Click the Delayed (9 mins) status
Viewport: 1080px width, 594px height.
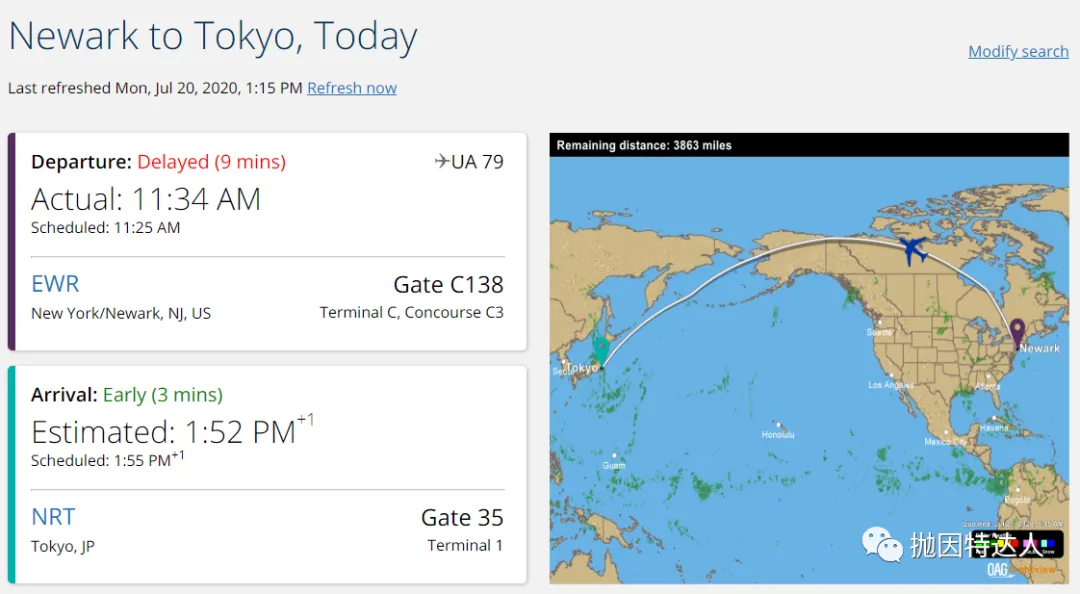pyautogui.click(x=211, y=162)
